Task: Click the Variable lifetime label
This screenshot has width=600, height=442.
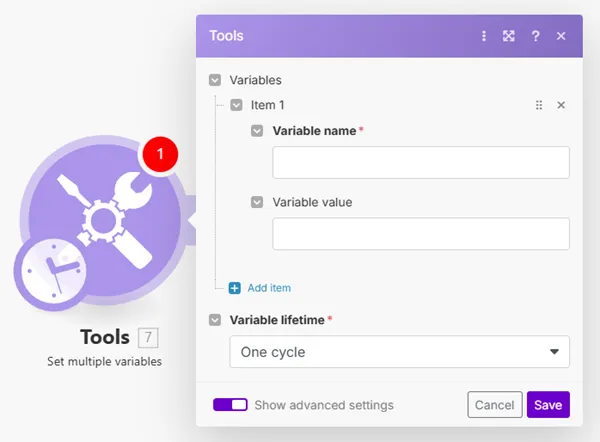Action: pyautogui.click(x=277, y=320)
